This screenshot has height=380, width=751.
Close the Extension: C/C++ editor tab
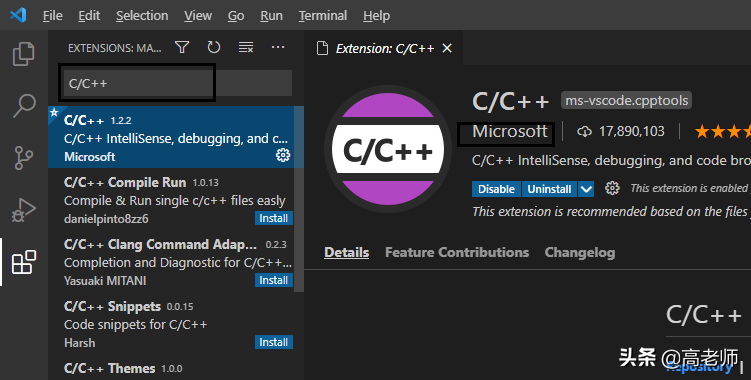[447, 48]
